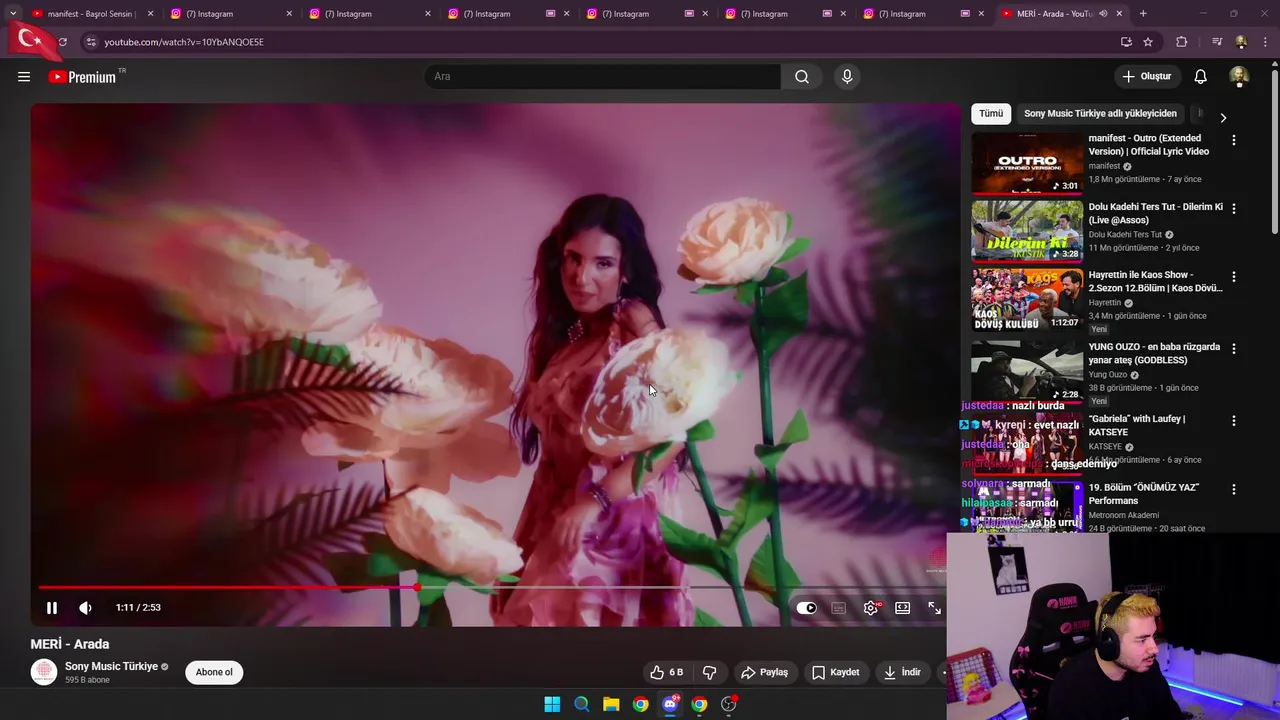This screenshot has width=1280, height=720.
Task: Open Dolu Kadehi Ters Tut Dilerim Ki thumbnail
Action: tap(1027, 231)
